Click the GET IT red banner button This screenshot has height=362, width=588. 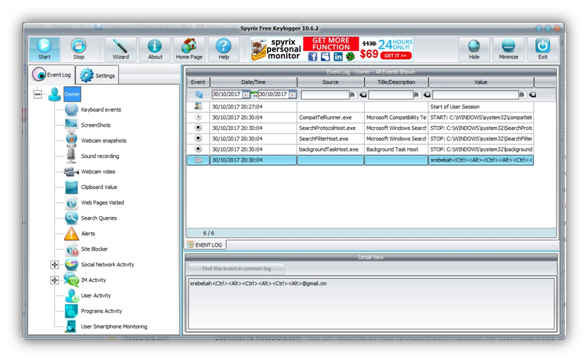[395, 56]
